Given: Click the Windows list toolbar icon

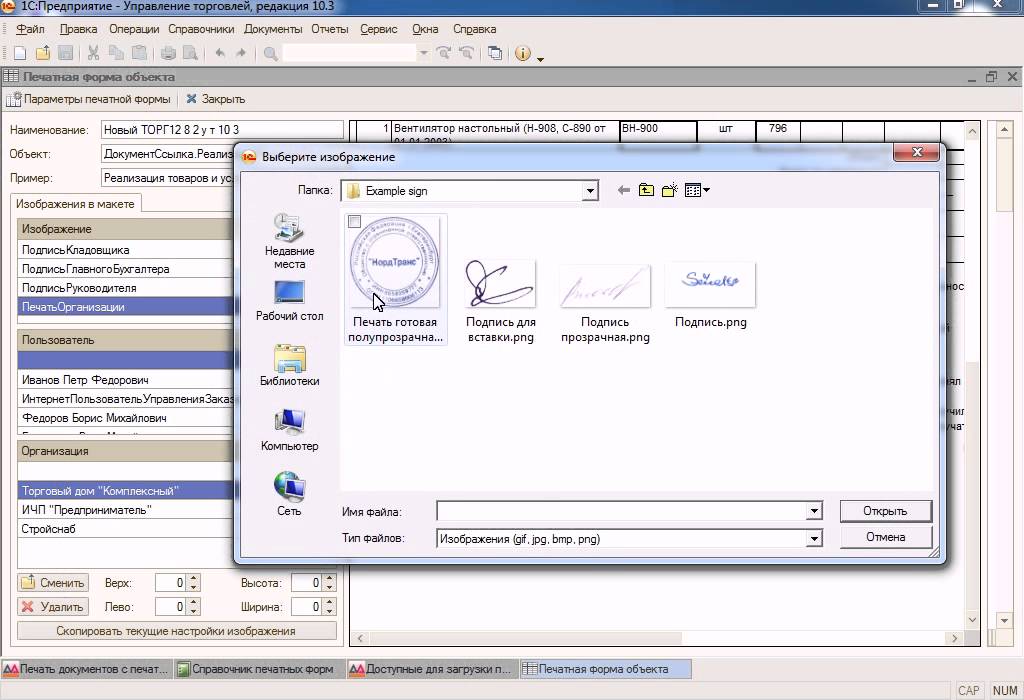Looking at the screenshot, I should point(495,54).
